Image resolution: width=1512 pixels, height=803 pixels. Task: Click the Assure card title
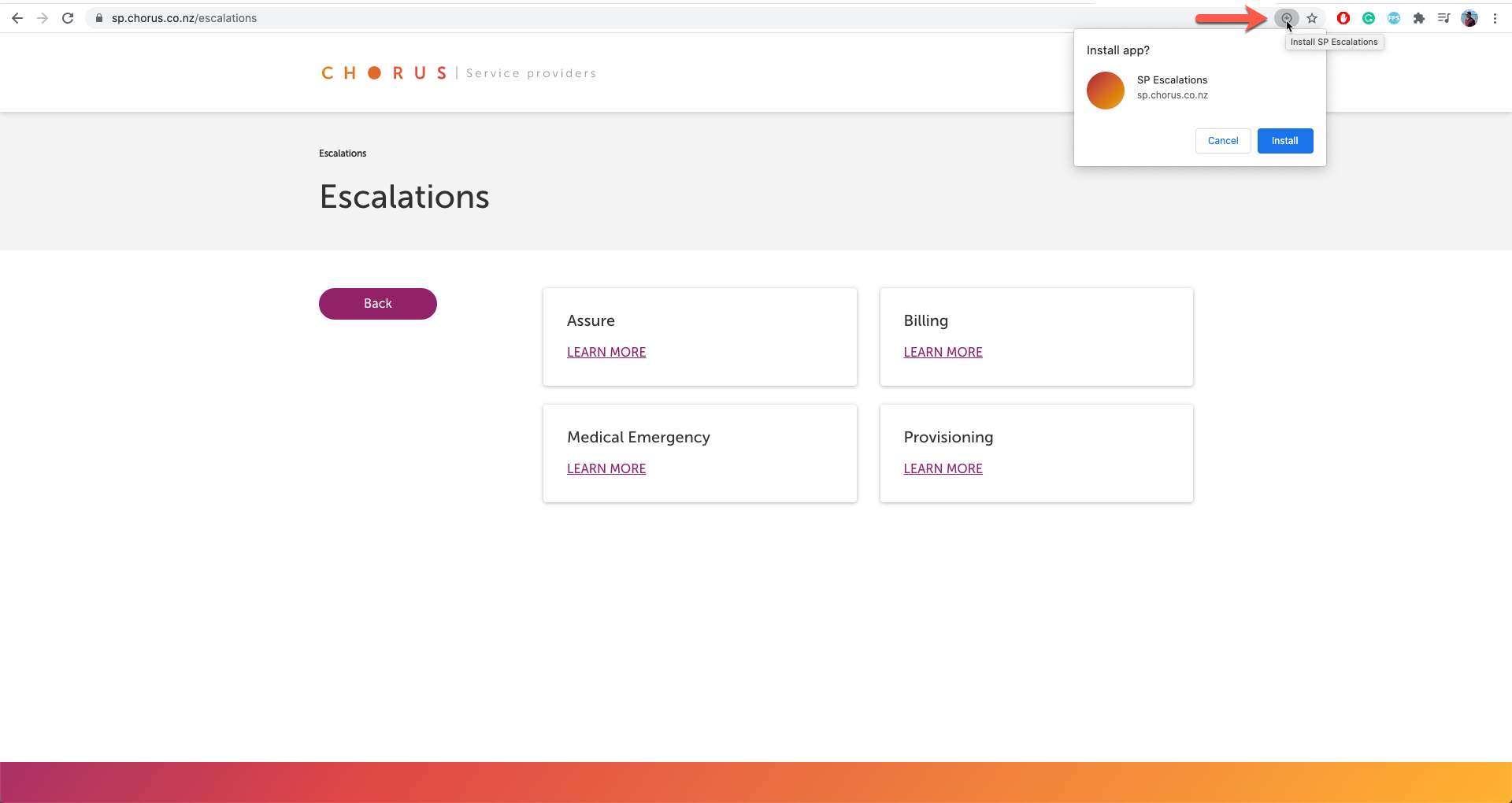point(591,320)
